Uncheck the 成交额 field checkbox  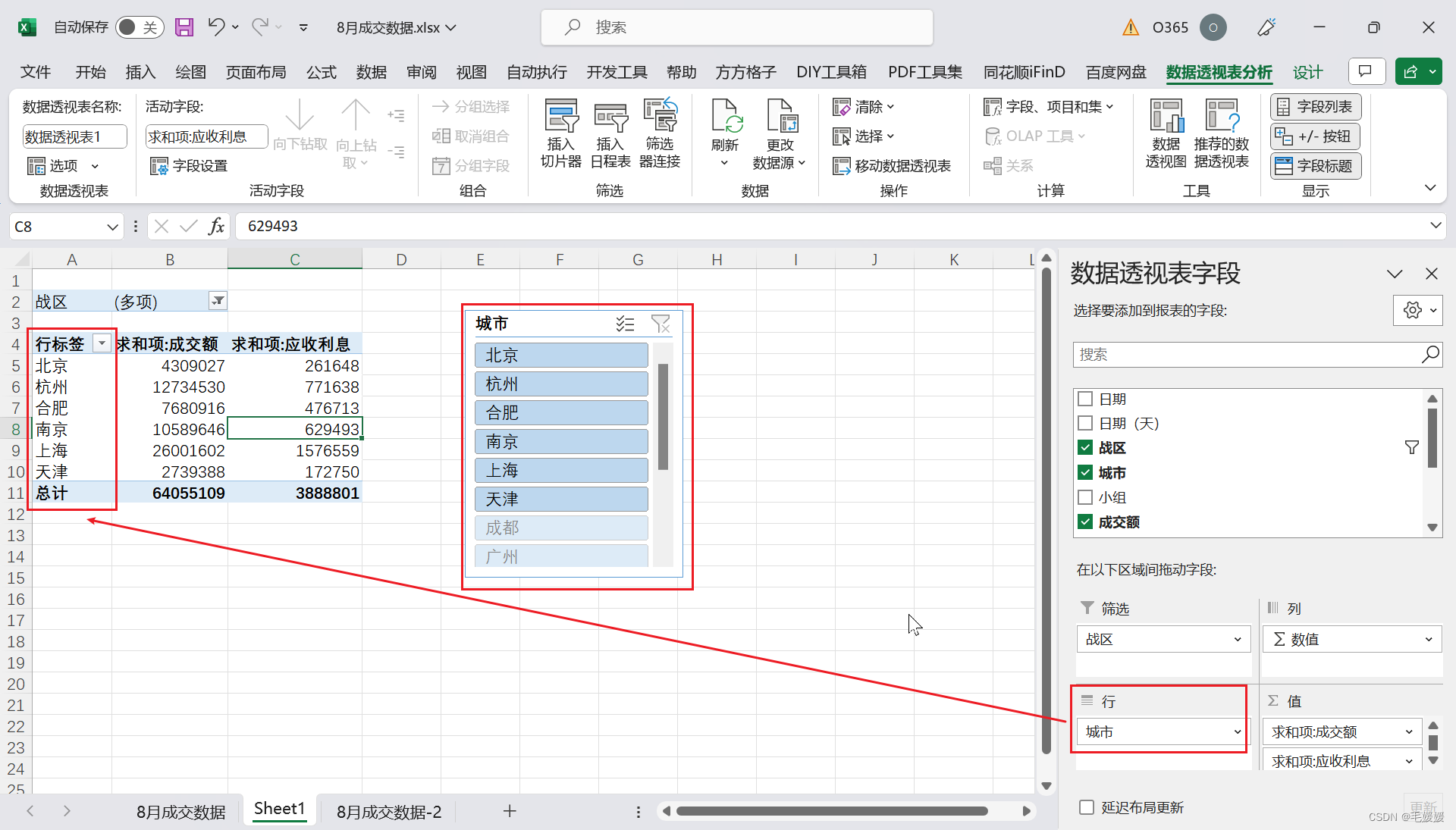tap(1085, 521)
